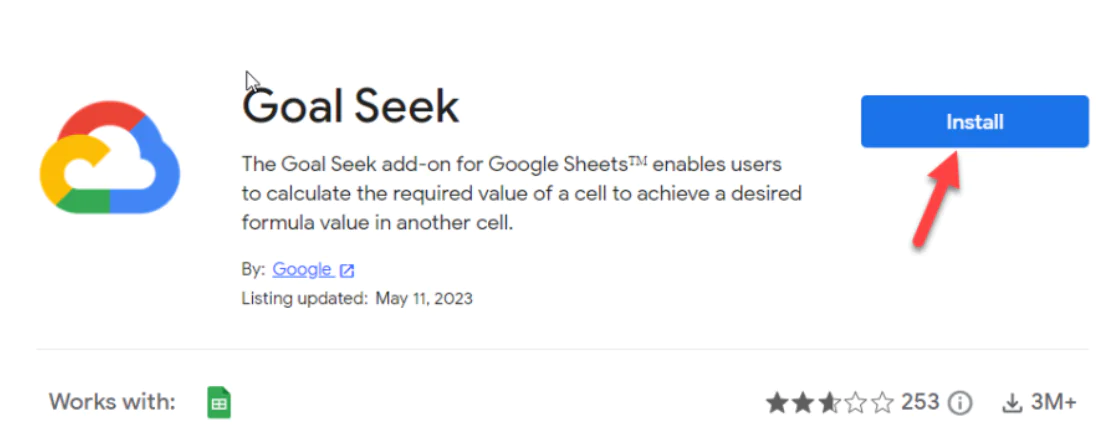This screenshot has height=430, width=1107.
Task: Click the third half-filled rating star
Action: point(828,403)
